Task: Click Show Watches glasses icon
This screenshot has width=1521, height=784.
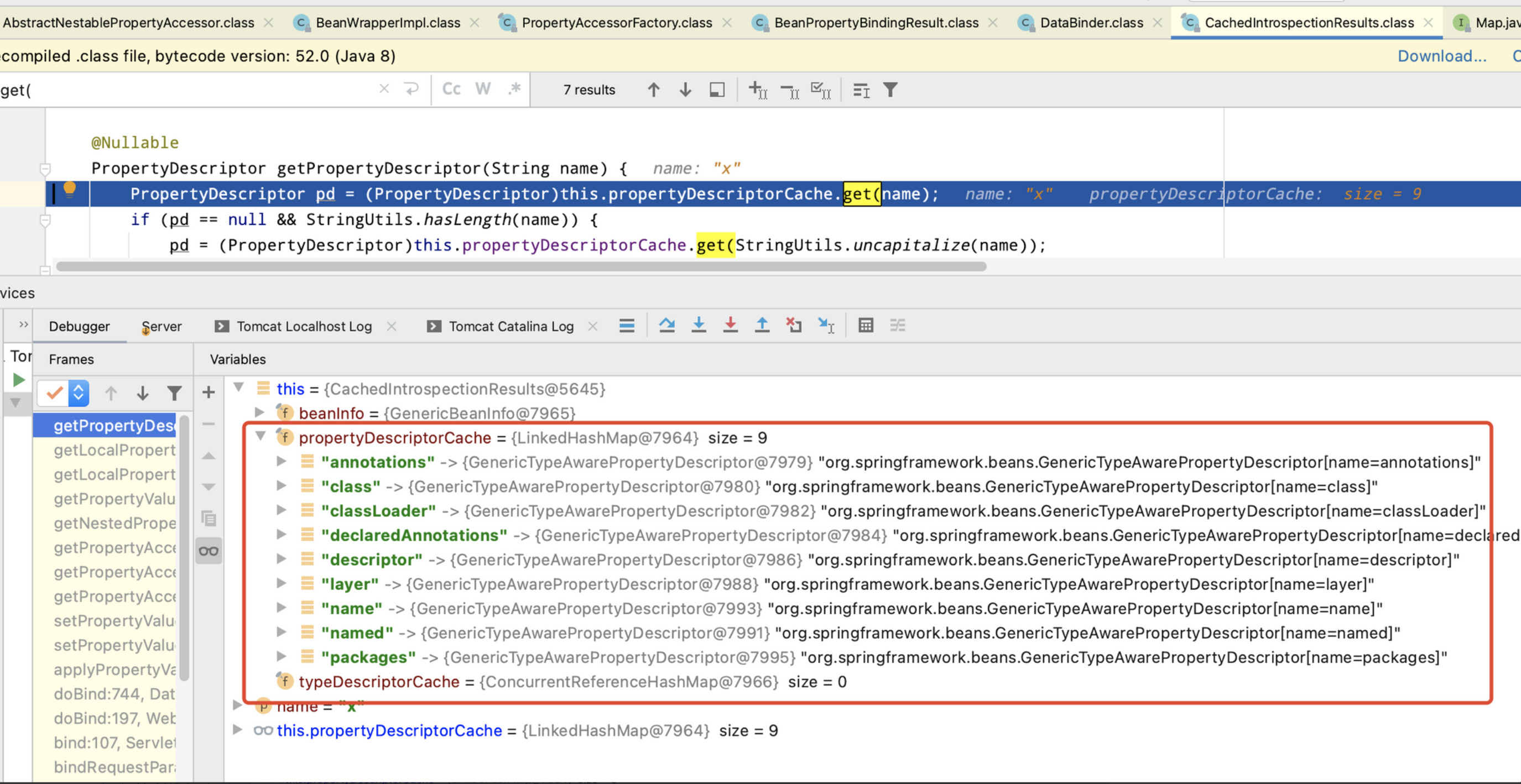Action: click(209, 551)
